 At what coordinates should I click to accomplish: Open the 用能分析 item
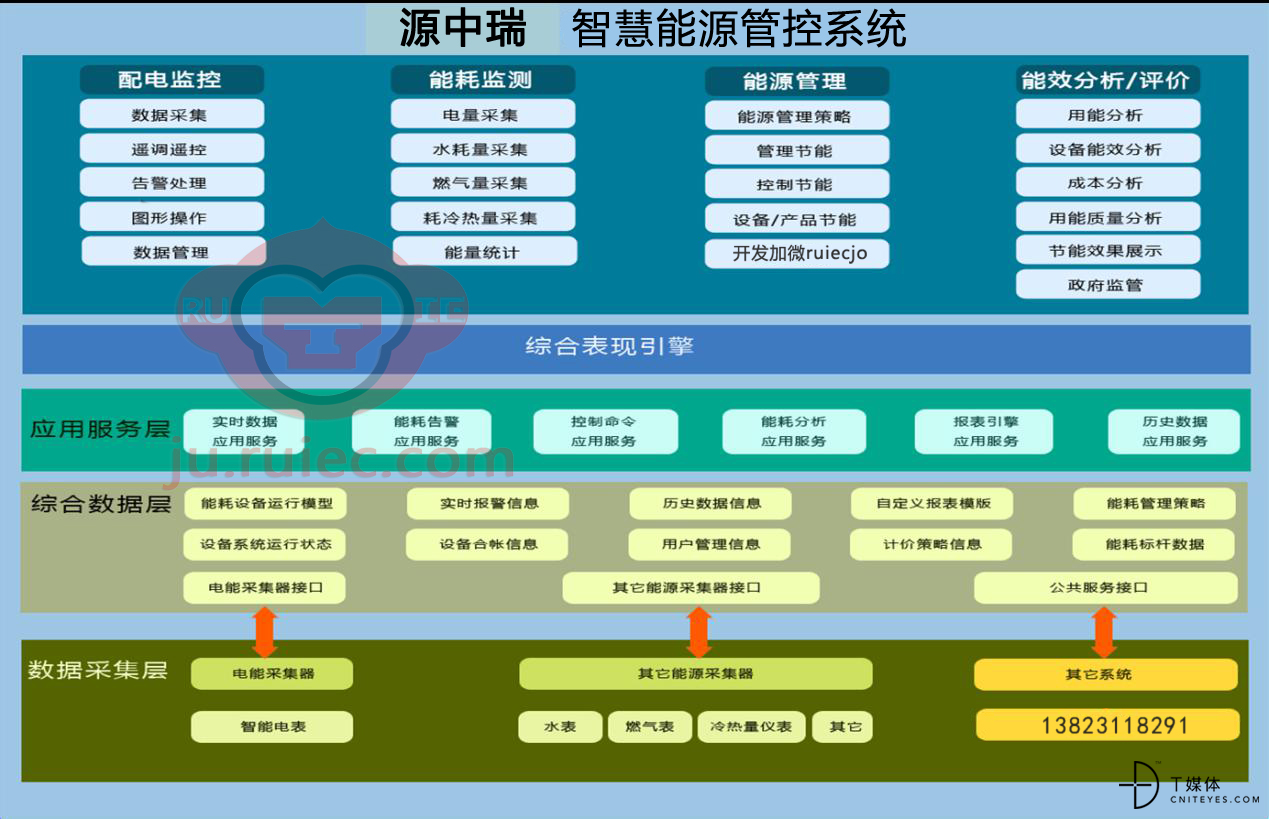(1107, 114)
